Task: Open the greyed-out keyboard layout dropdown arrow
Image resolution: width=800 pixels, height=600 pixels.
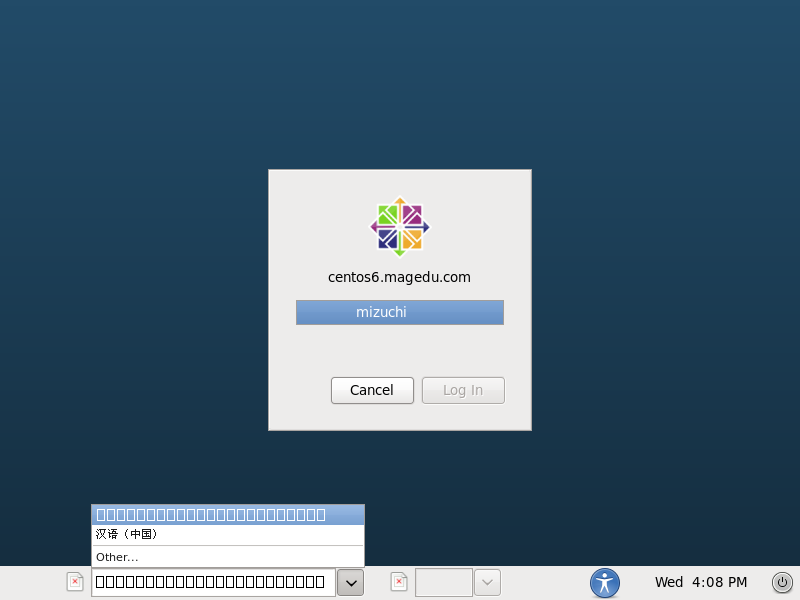Action: pyautogui.click(x=487, y=582)
